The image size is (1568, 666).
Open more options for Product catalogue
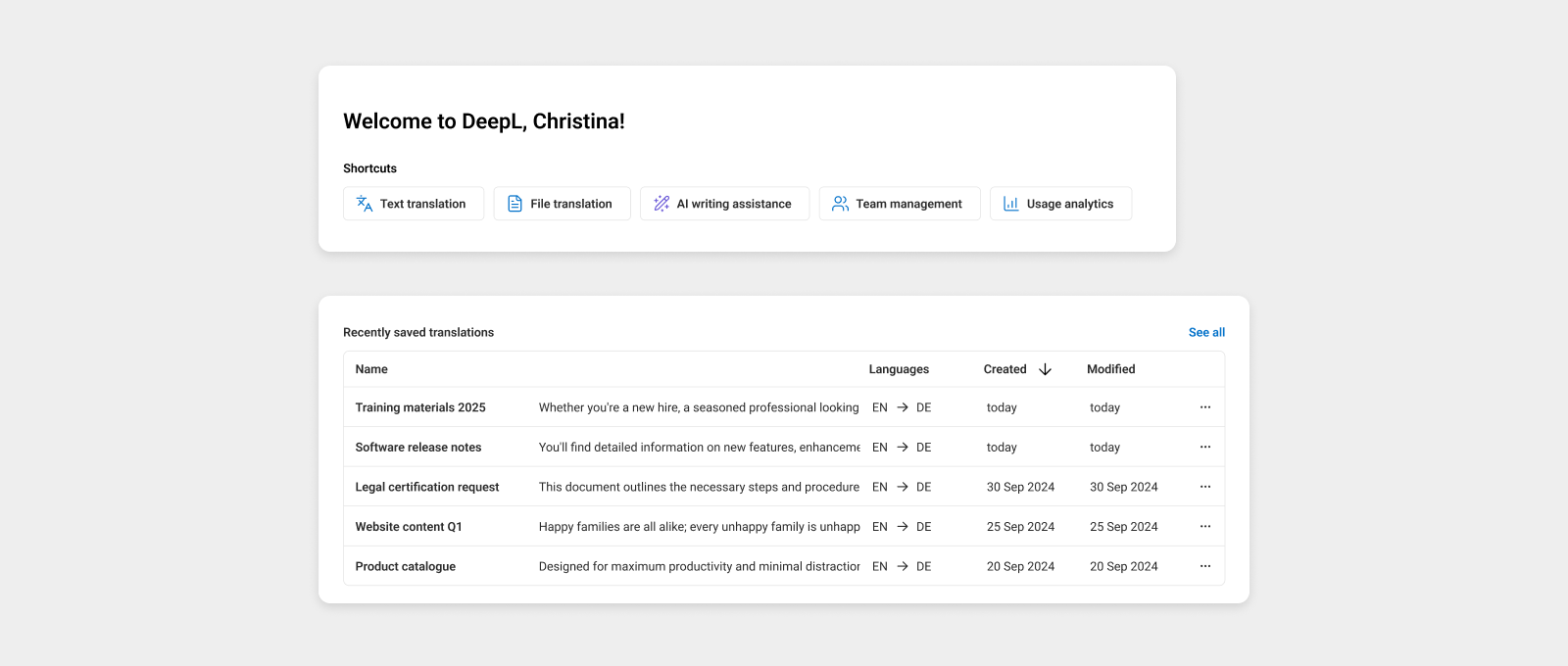click(x=1205, y=566)
